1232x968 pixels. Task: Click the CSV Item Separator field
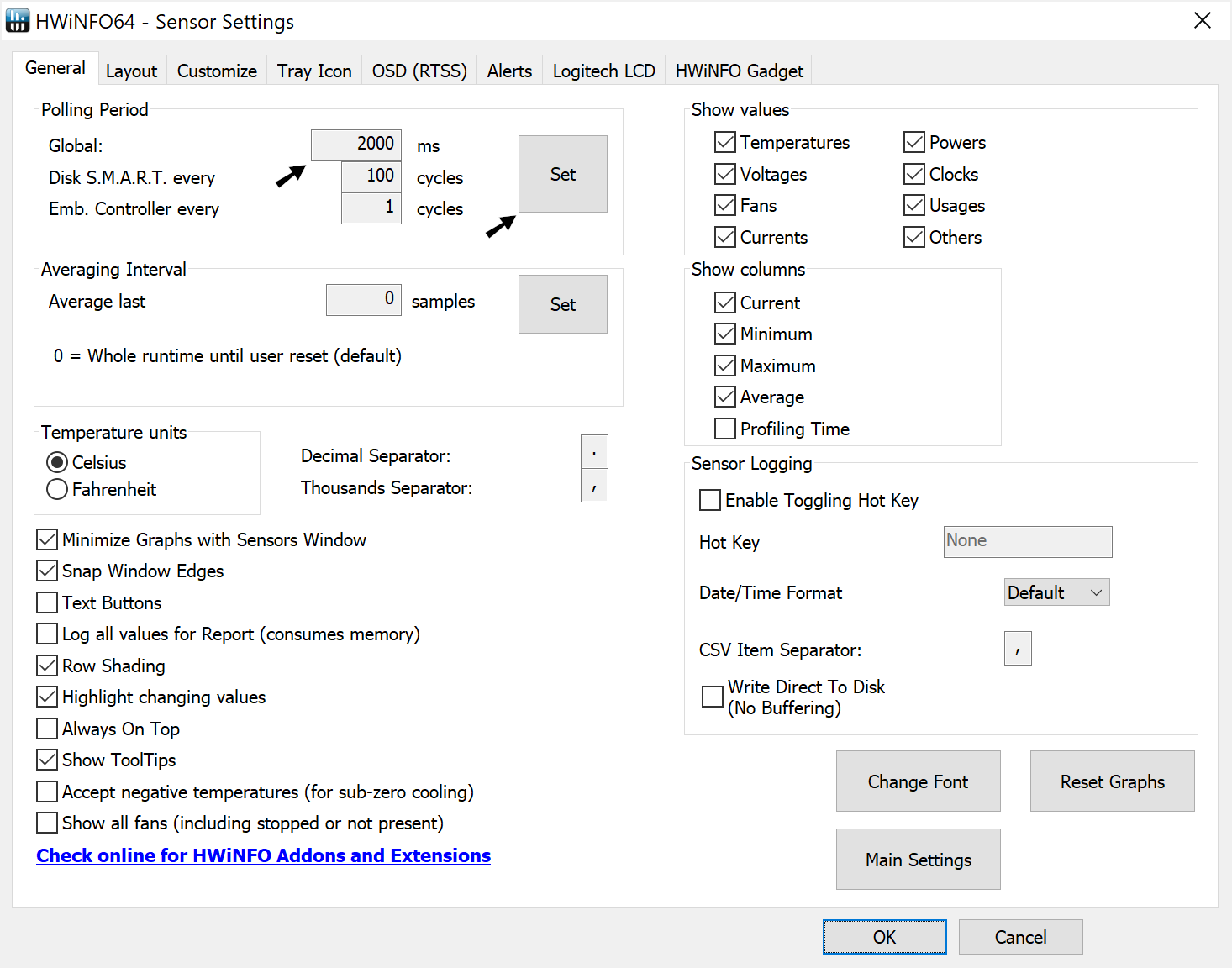[1018, 648]
